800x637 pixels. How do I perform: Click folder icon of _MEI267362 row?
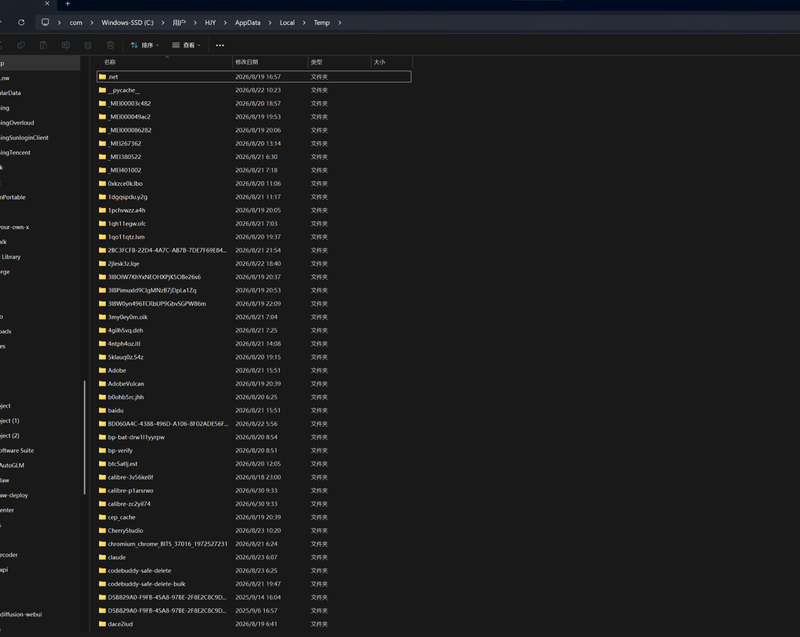click(103, 143)
